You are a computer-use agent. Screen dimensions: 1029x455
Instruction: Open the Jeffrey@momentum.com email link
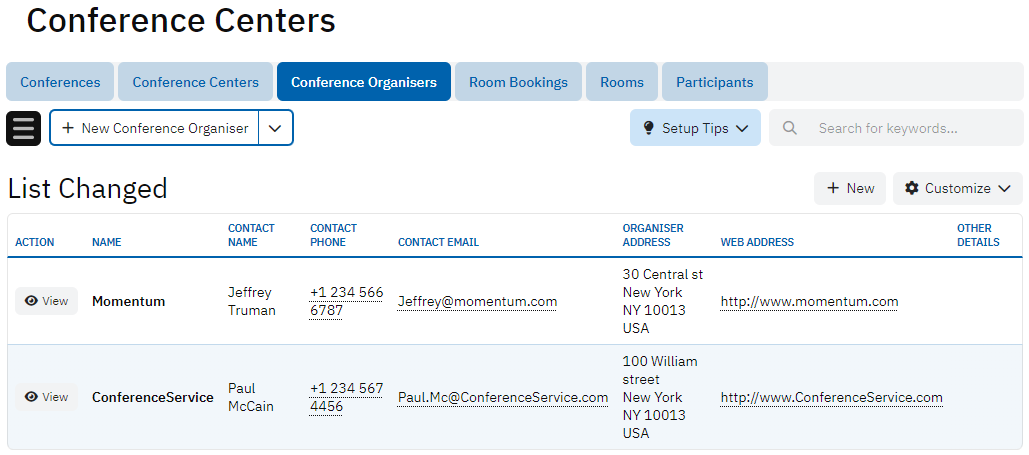(477, 301)
